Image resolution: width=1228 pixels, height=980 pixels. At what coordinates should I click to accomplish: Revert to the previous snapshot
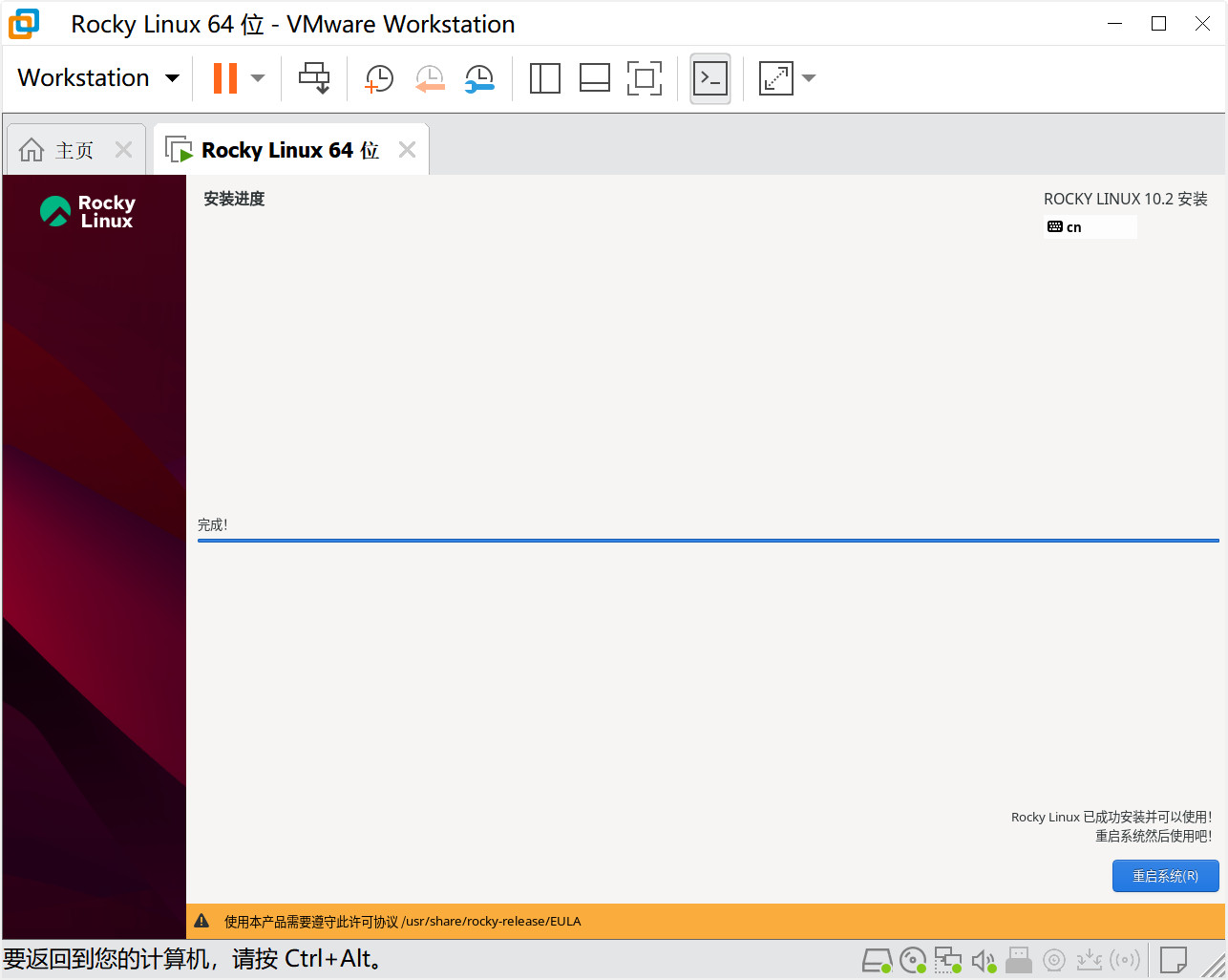coord(430,78)
